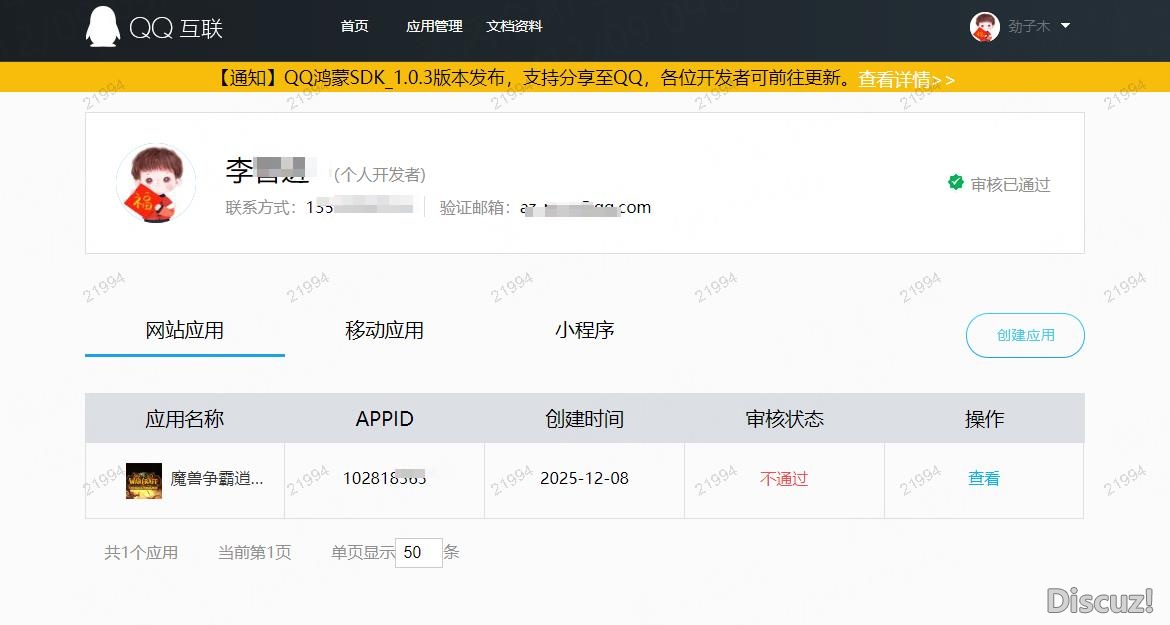
Task: Switch to the 小程序 tab
Action: pyautogui.click(x=585, y=331)
